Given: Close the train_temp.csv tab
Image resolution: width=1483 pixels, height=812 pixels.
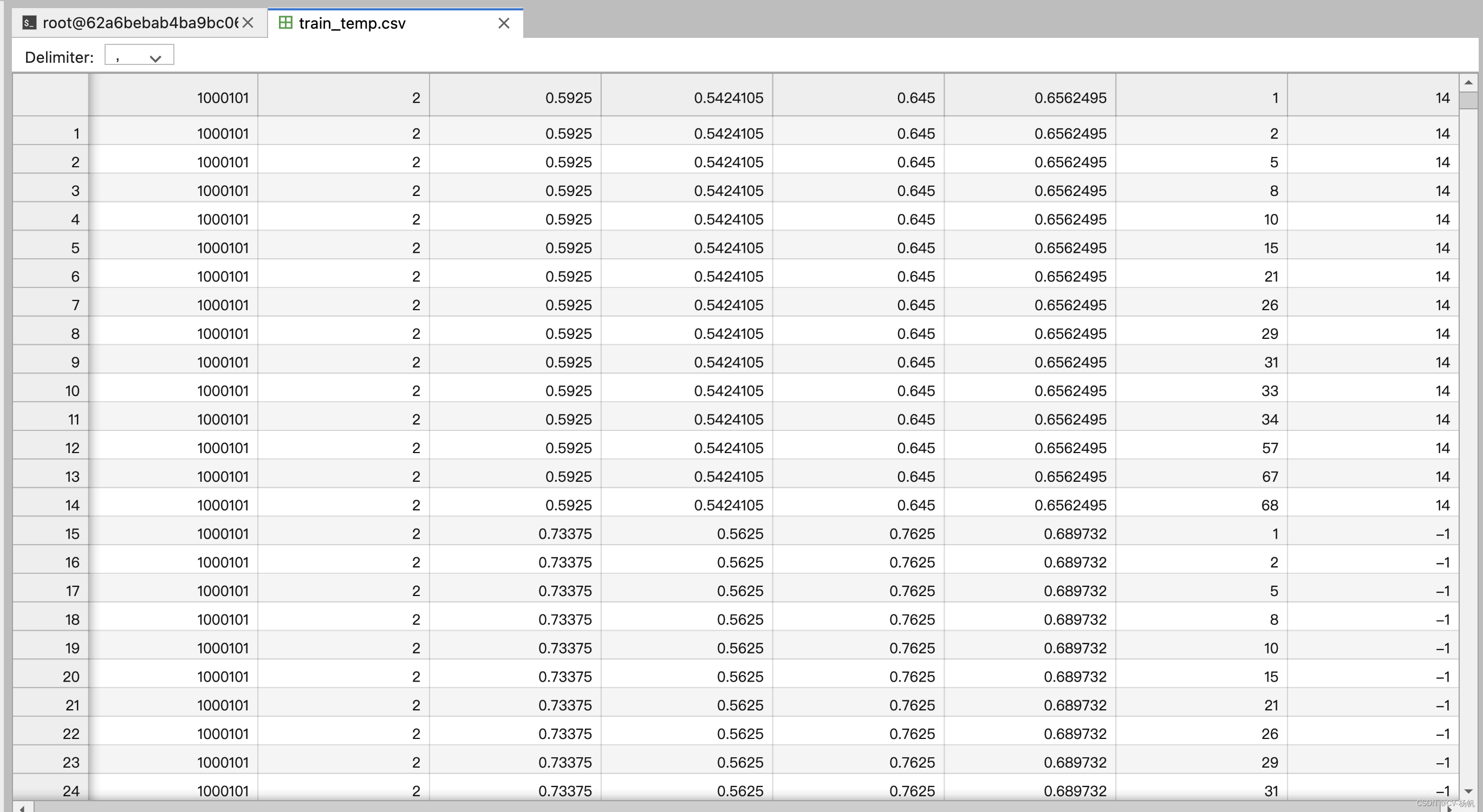Looking at the screenshot, I should click(x=504, y=23).
